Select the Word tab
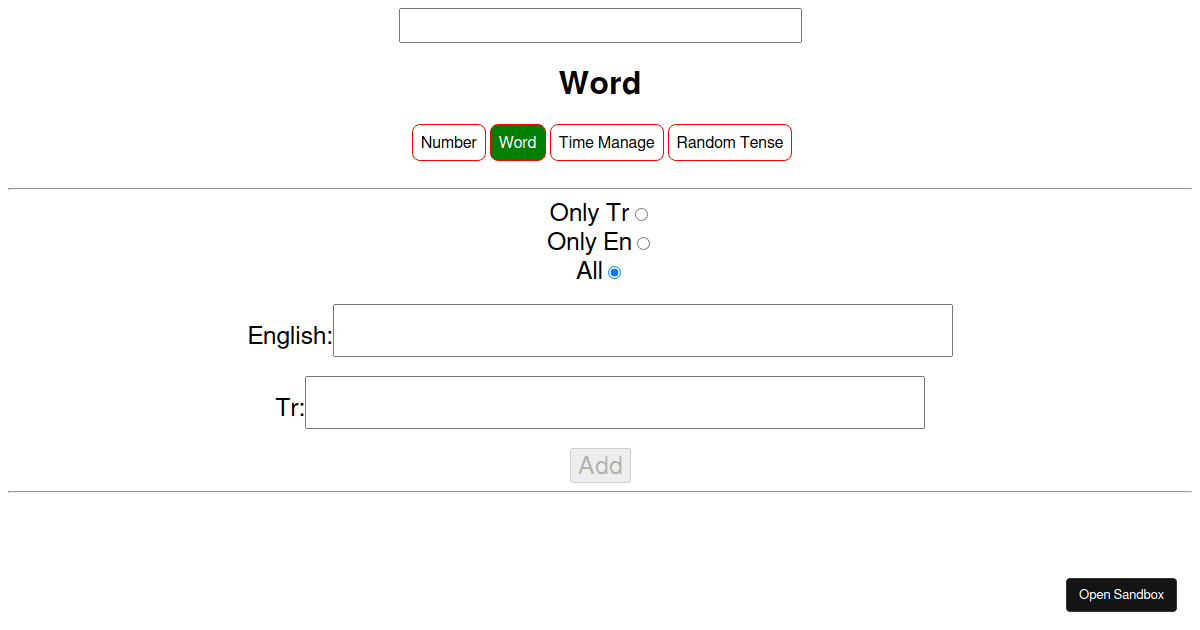The height and width of the screenshot is (630, 1200). (518, 142)
